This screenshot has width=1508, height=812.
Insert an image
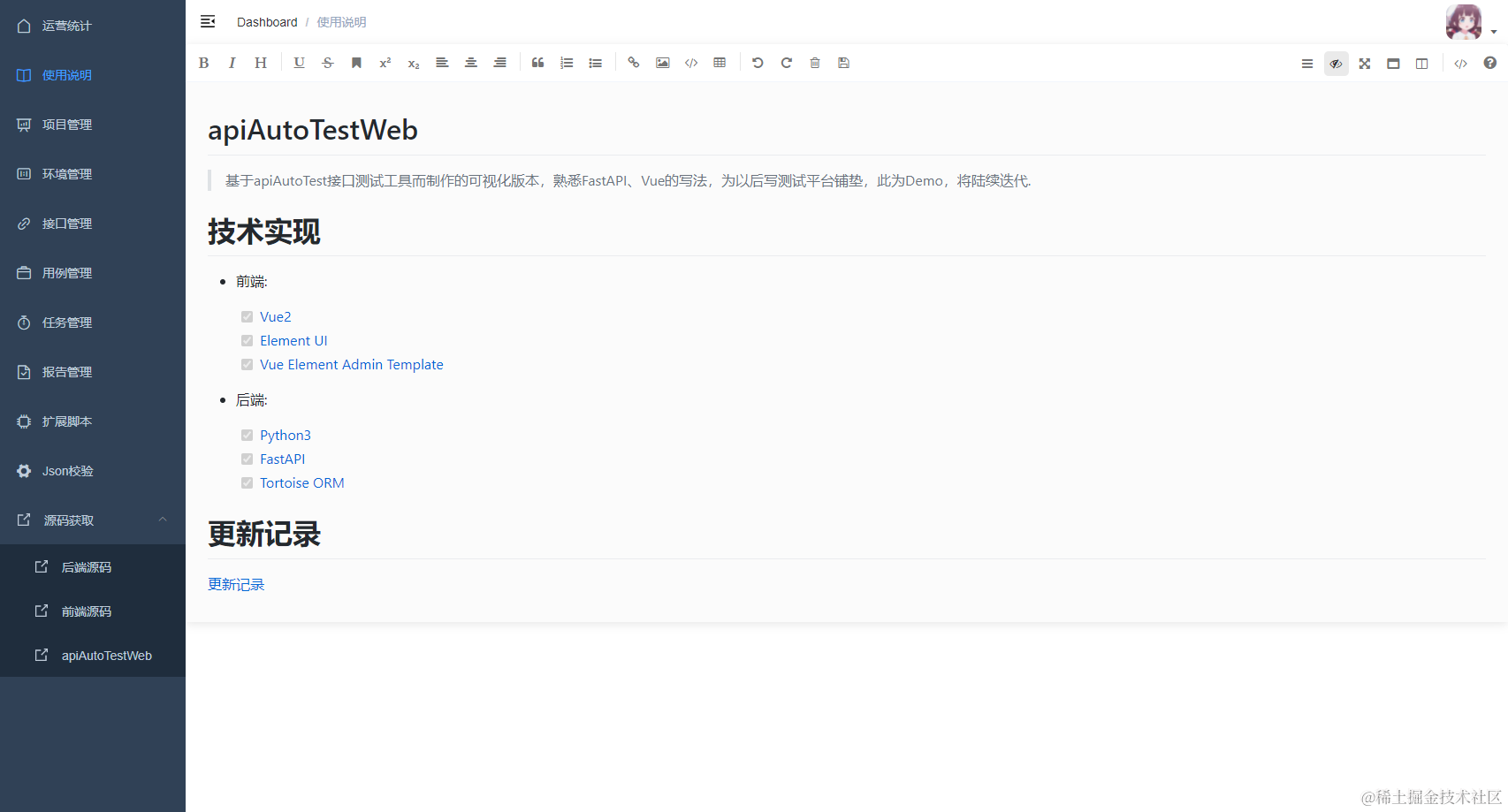pos(662,63)
